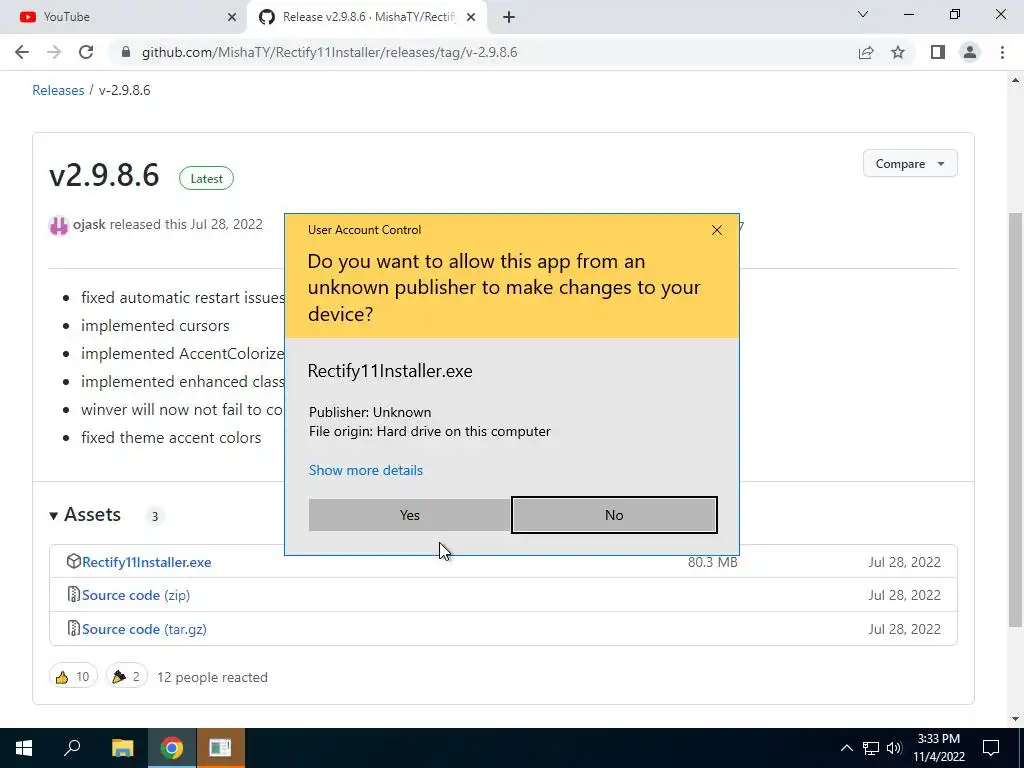This screenshot has height=768, width=1024.
Task: Open the notification center icon
Action: (x=991, y=748)
